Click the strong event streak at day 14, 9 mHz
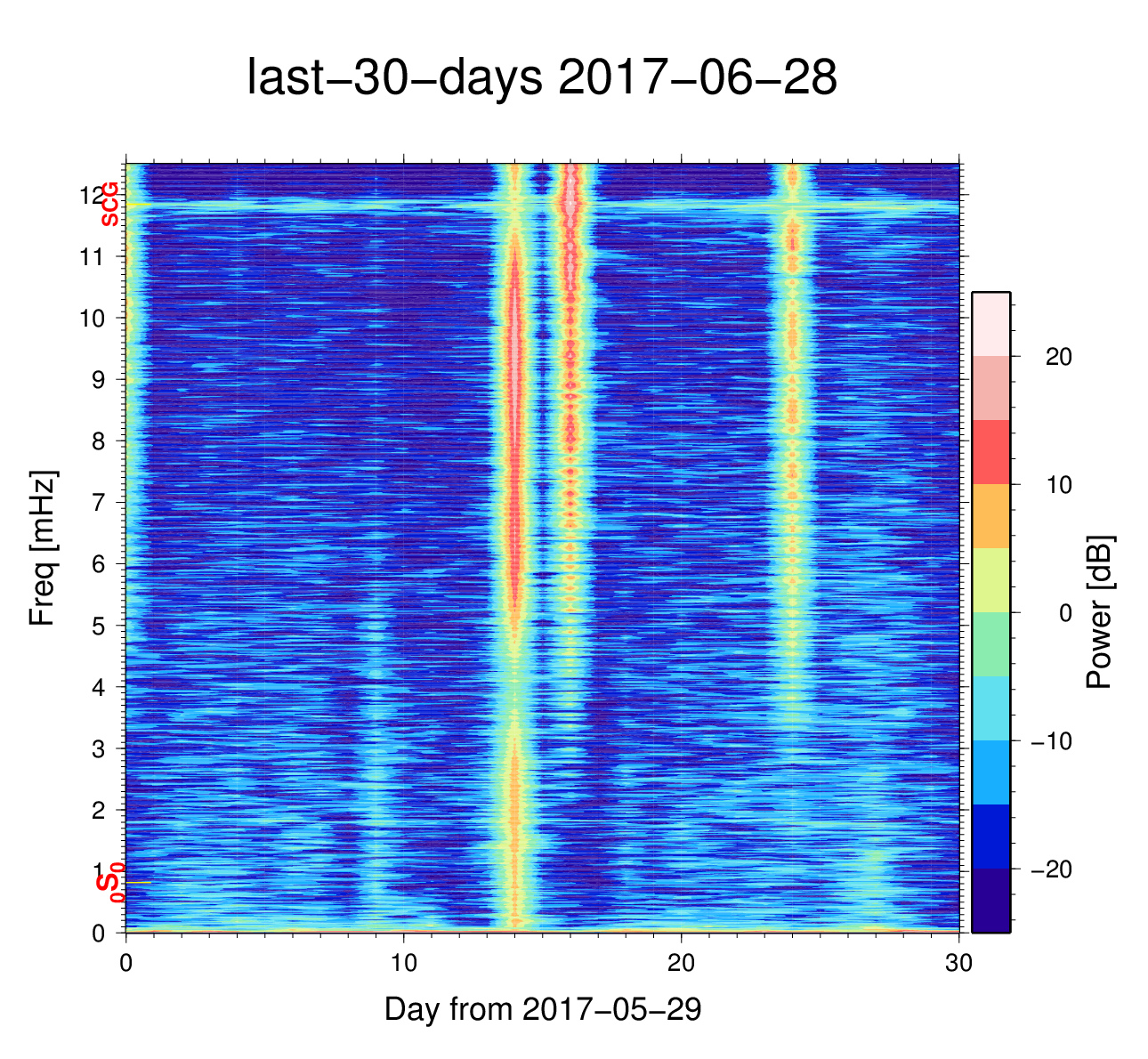1148x1059 pixels. coord(514,380)
